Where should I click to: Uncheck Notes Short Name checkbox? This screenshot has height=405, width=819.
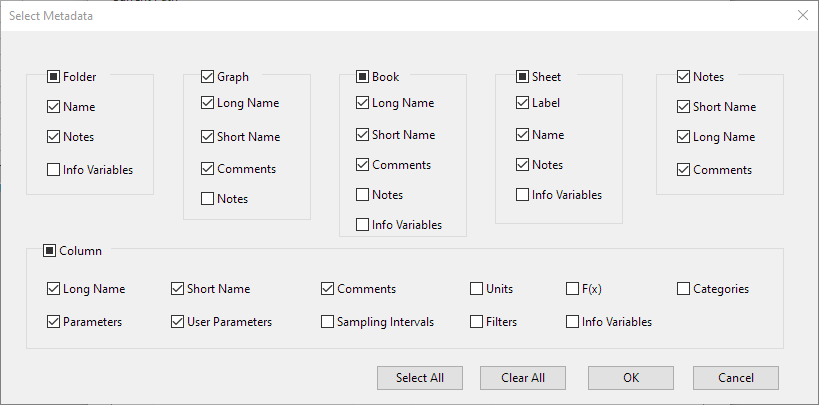[684, 107]
